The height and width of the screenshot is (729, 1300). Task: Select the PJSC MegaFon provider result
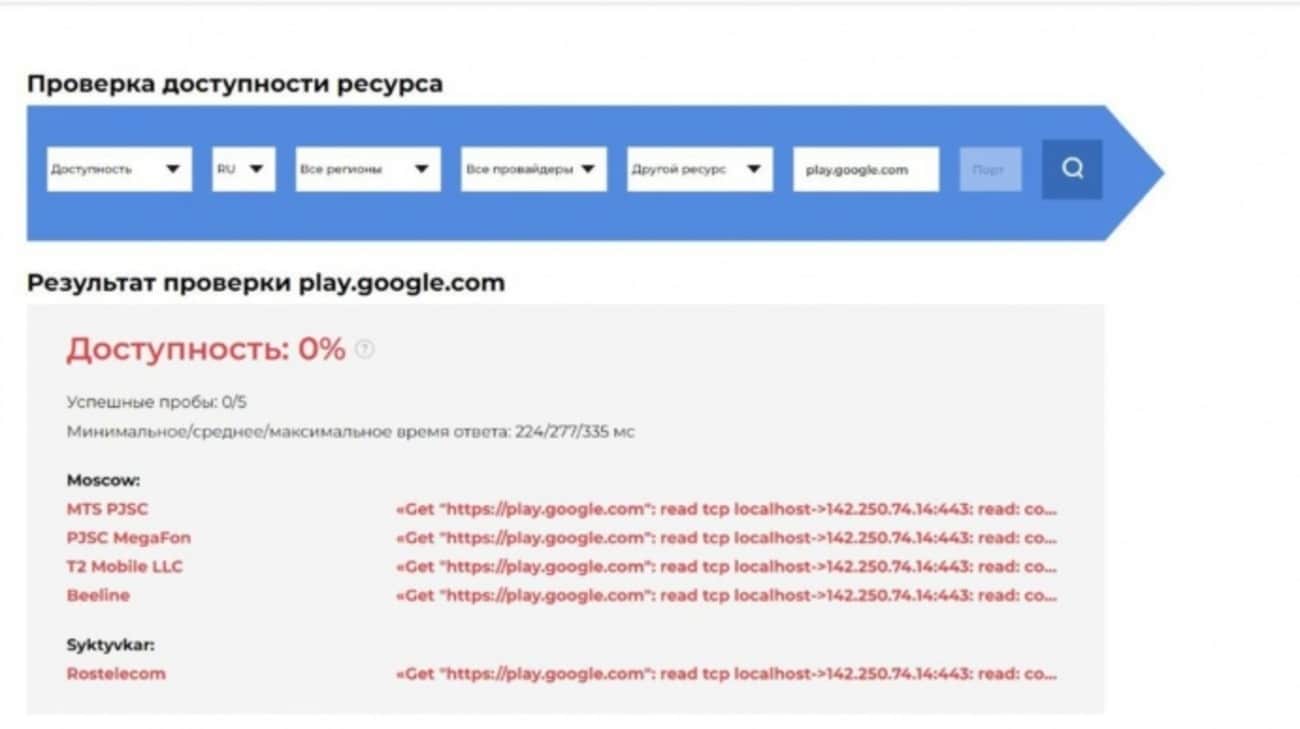pos(128,538)
